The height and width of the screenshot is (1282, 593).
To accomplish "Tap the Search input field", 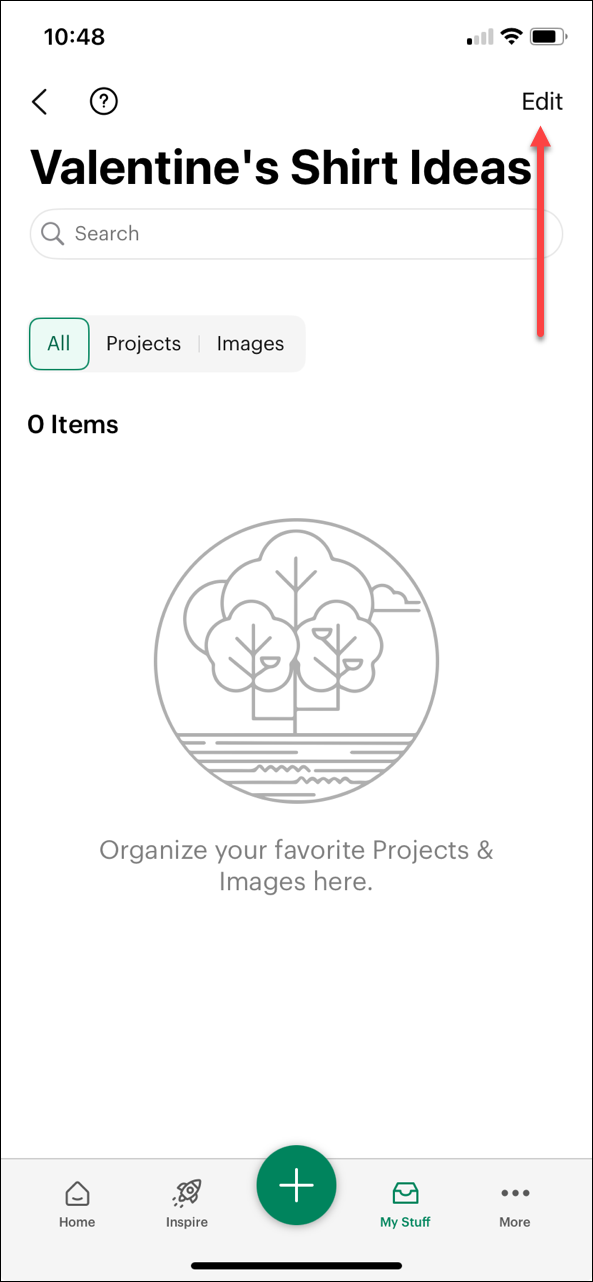I will 296,233.
